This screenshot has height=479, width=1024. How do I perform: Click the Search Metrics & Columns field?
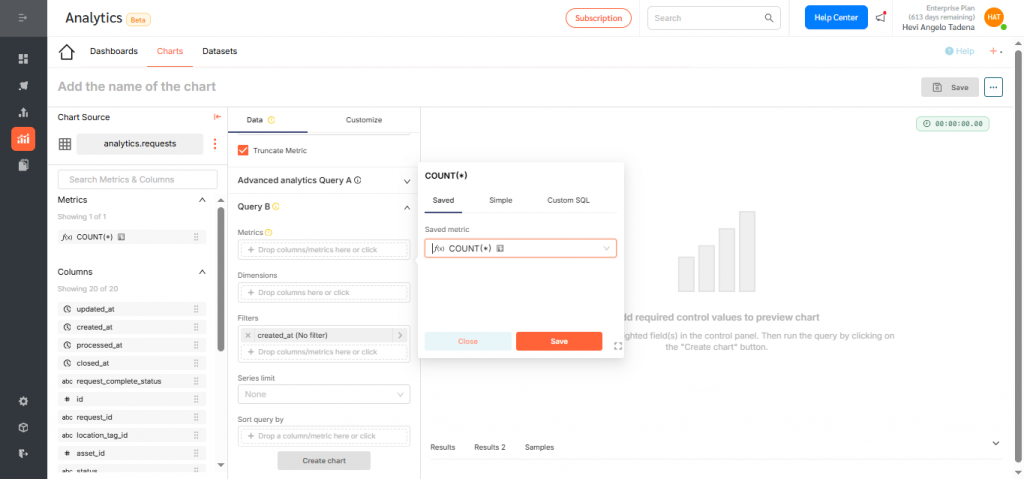(x=138, y=179)
